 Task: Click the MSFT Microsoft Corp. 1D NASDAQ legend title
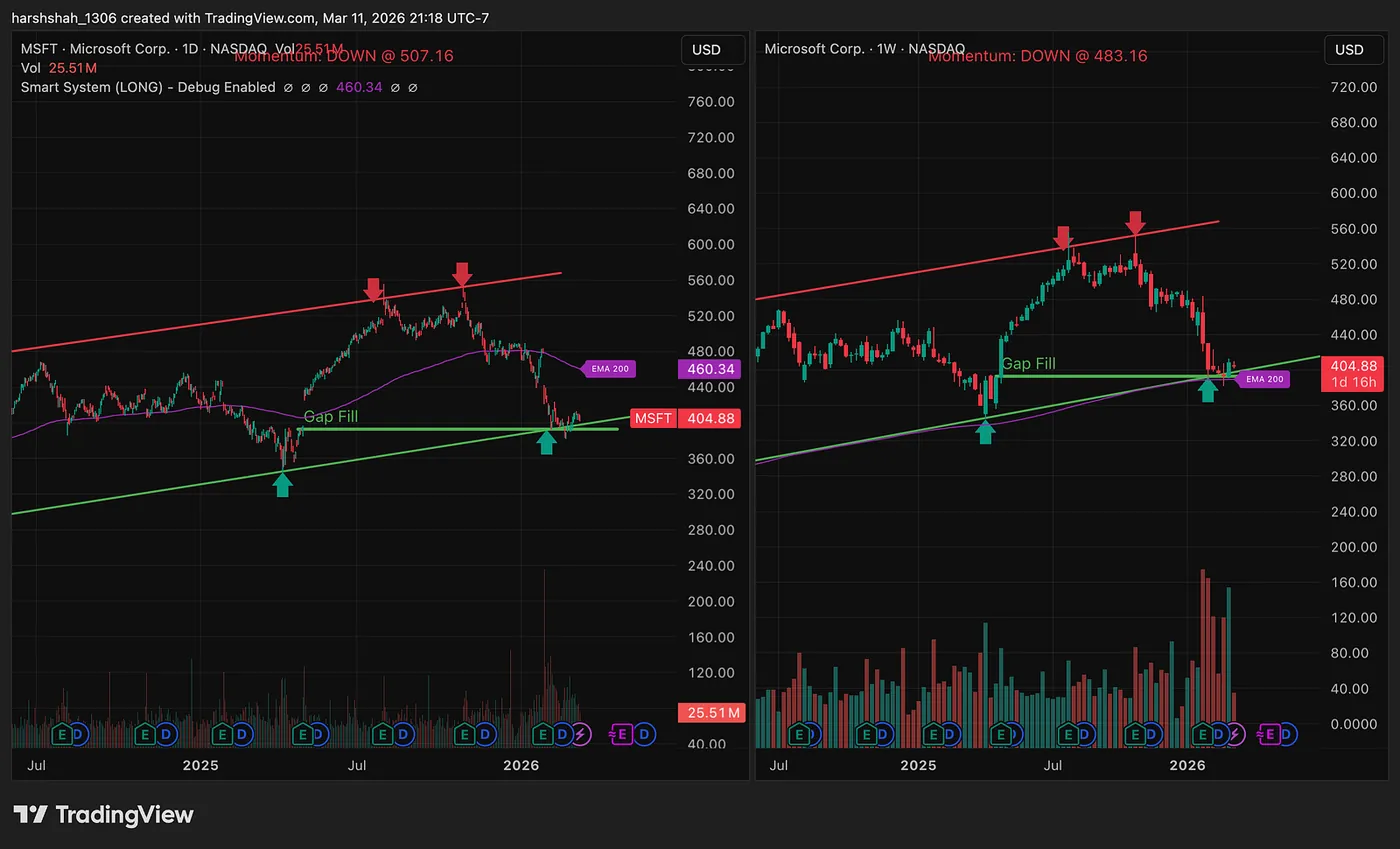(145, 48)
